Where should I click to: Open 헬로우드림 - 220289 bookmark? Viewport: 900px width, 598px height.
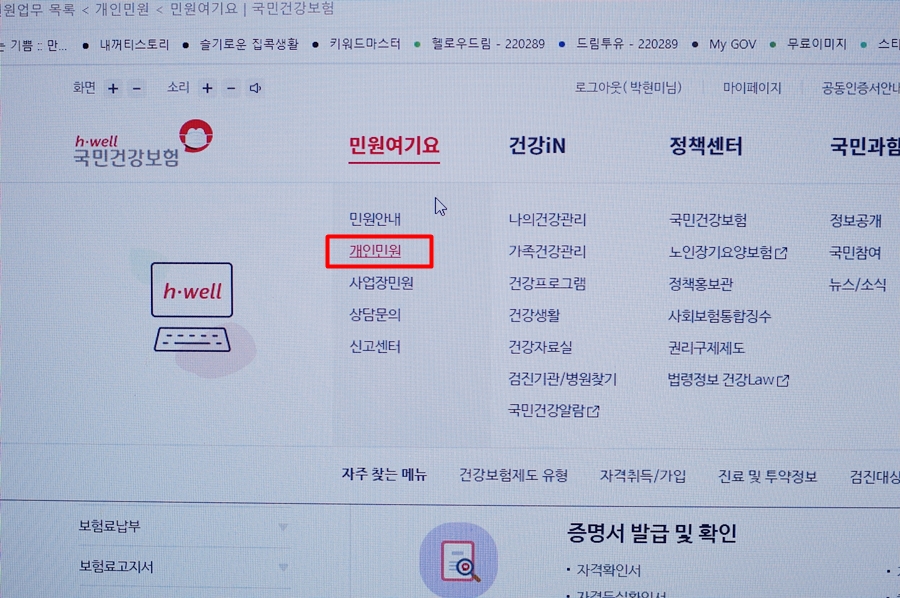point(488,44)
